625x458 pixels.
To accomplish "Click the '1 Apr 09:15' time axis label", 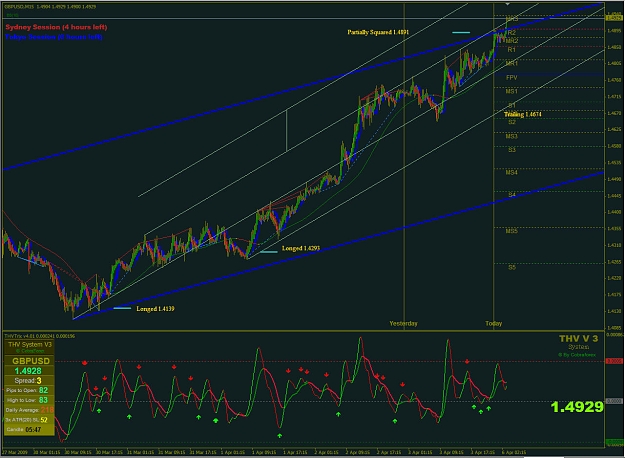I will click(x=264, y=452).
